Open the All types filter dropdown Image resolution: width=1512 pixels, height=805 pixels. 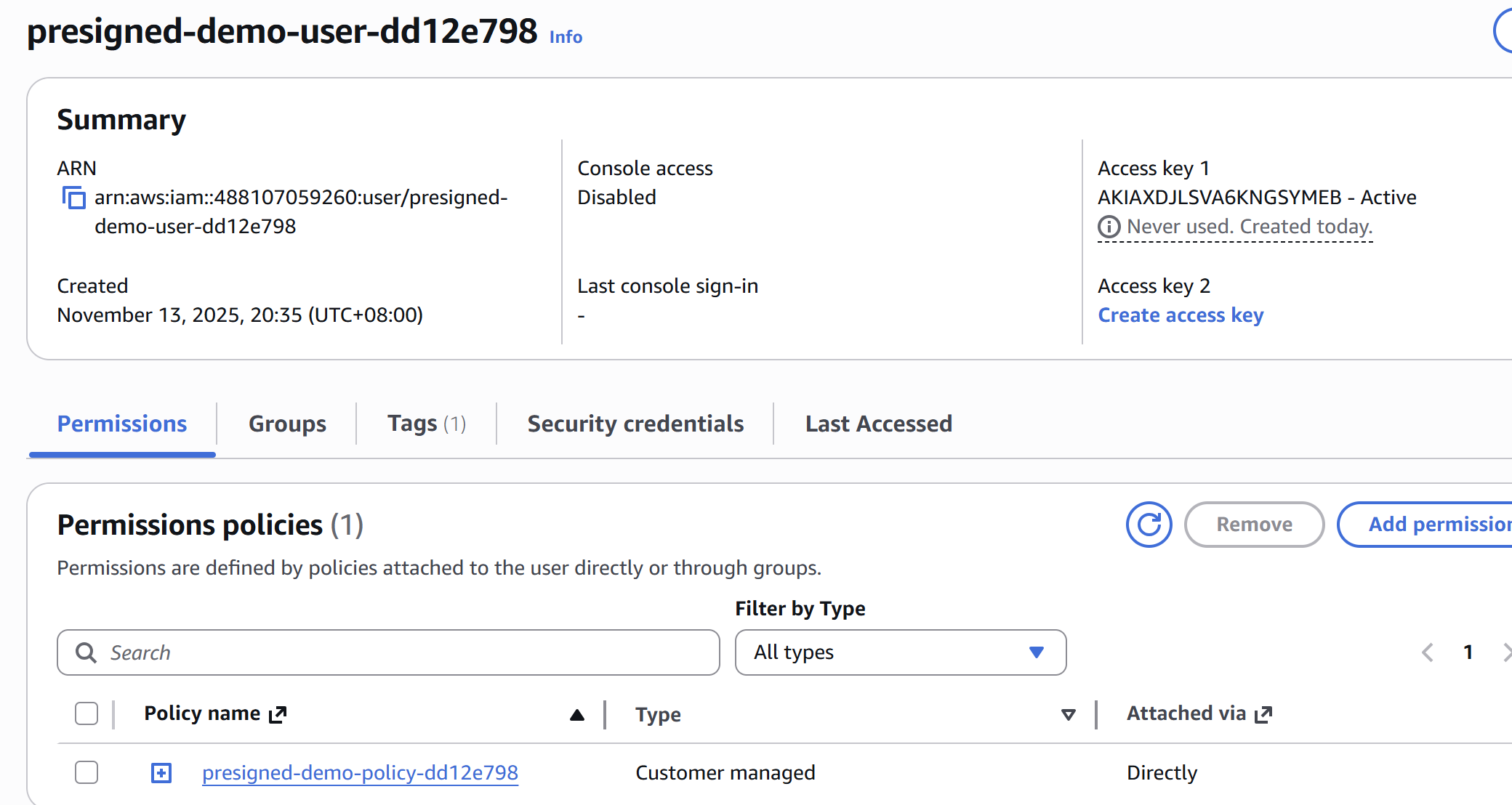(900, 652)
